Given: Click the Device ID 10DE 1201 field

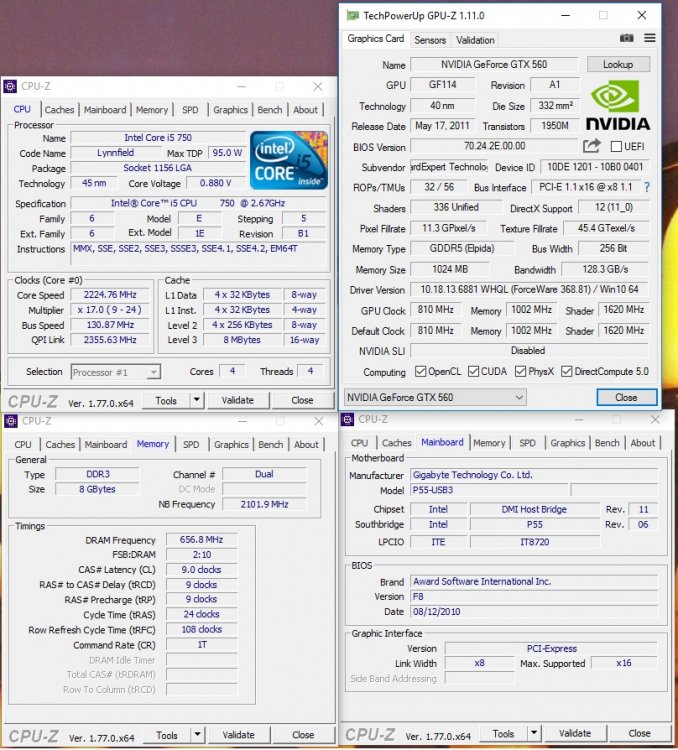Looking at the screenshot, I should 595,167.
